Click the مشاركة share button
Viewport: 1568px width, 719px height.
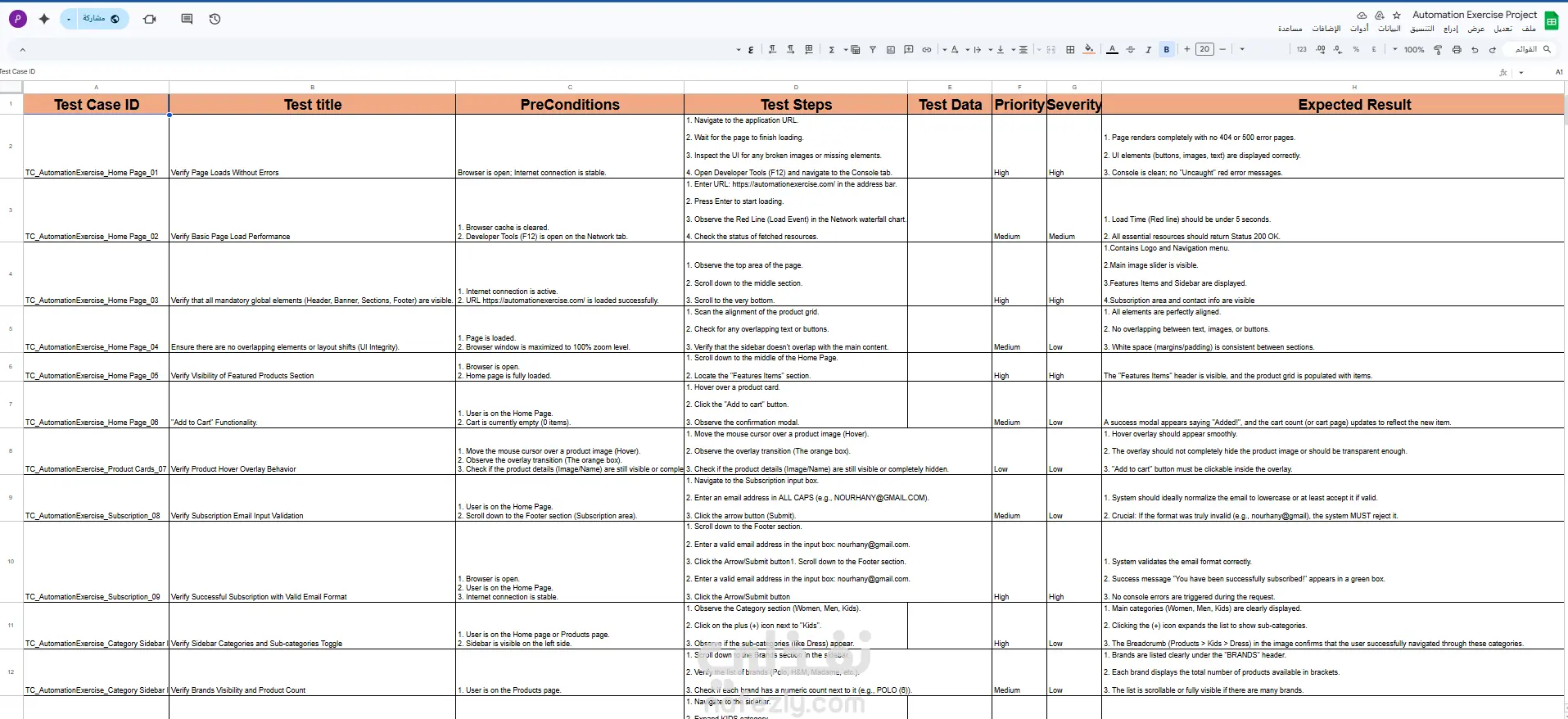(x=102, y=19)
